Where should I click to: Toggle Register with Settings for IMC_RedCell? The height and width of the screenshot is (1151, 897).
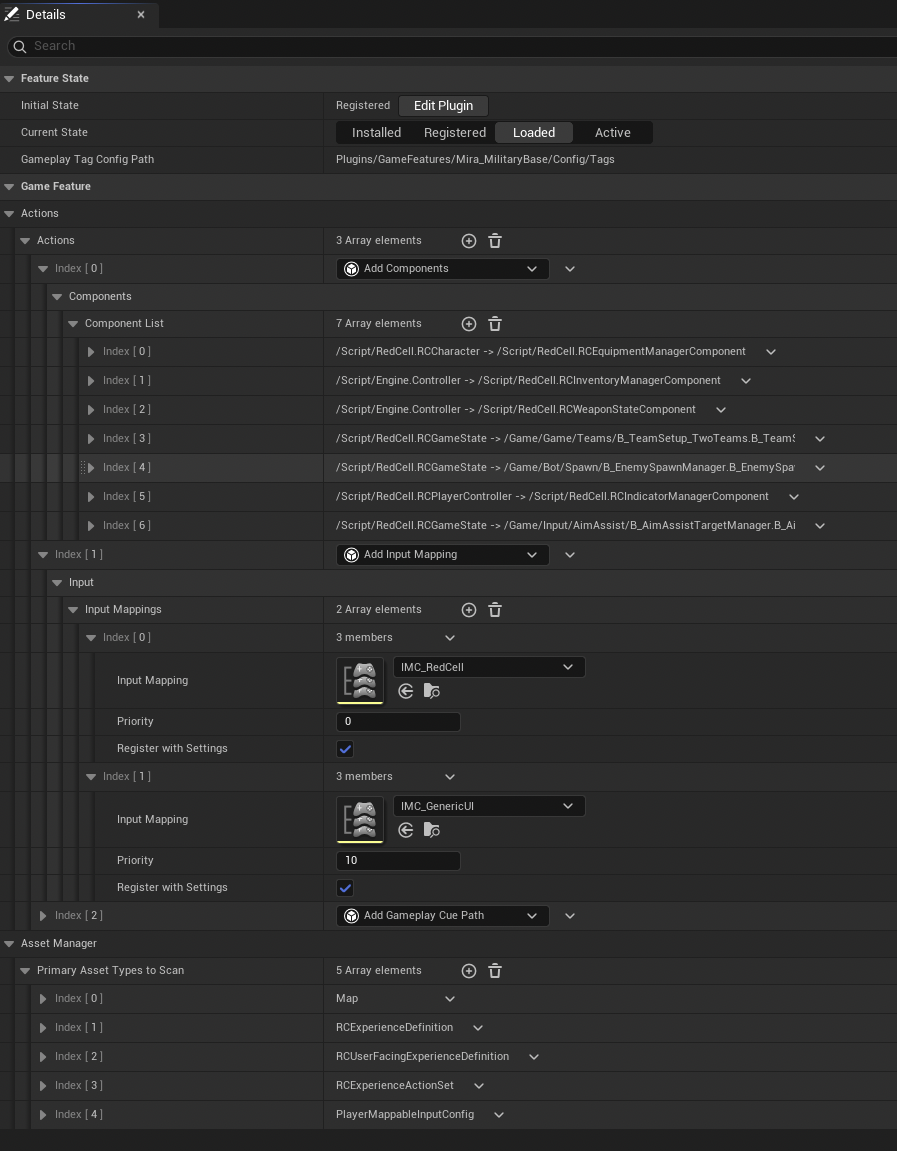point(345,749)
